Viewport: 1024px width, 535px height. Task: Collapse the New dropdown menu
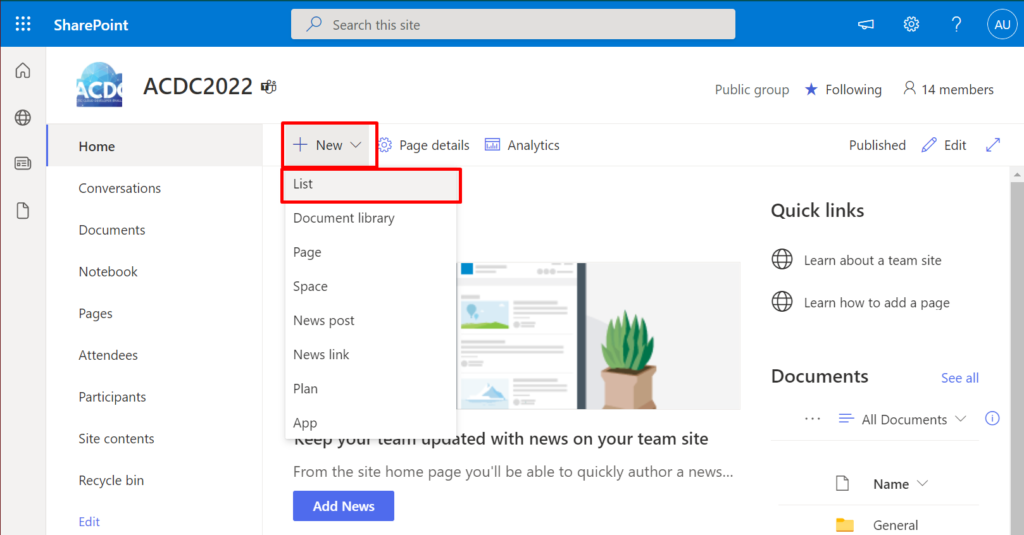(328, 145)
